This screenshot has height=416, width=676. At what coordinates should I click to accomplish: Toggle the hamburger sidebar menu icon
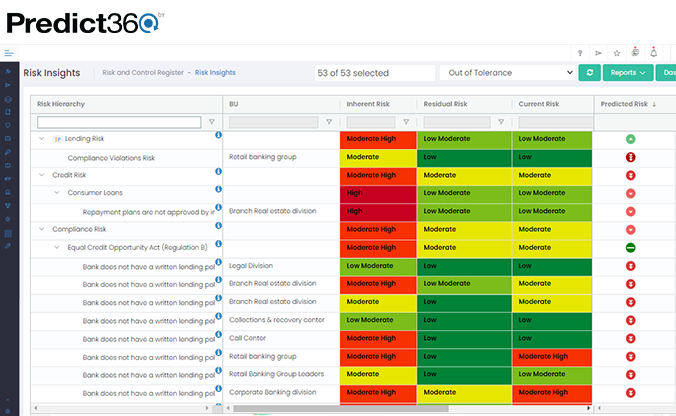pyautogui.click(x=9, y=53)
